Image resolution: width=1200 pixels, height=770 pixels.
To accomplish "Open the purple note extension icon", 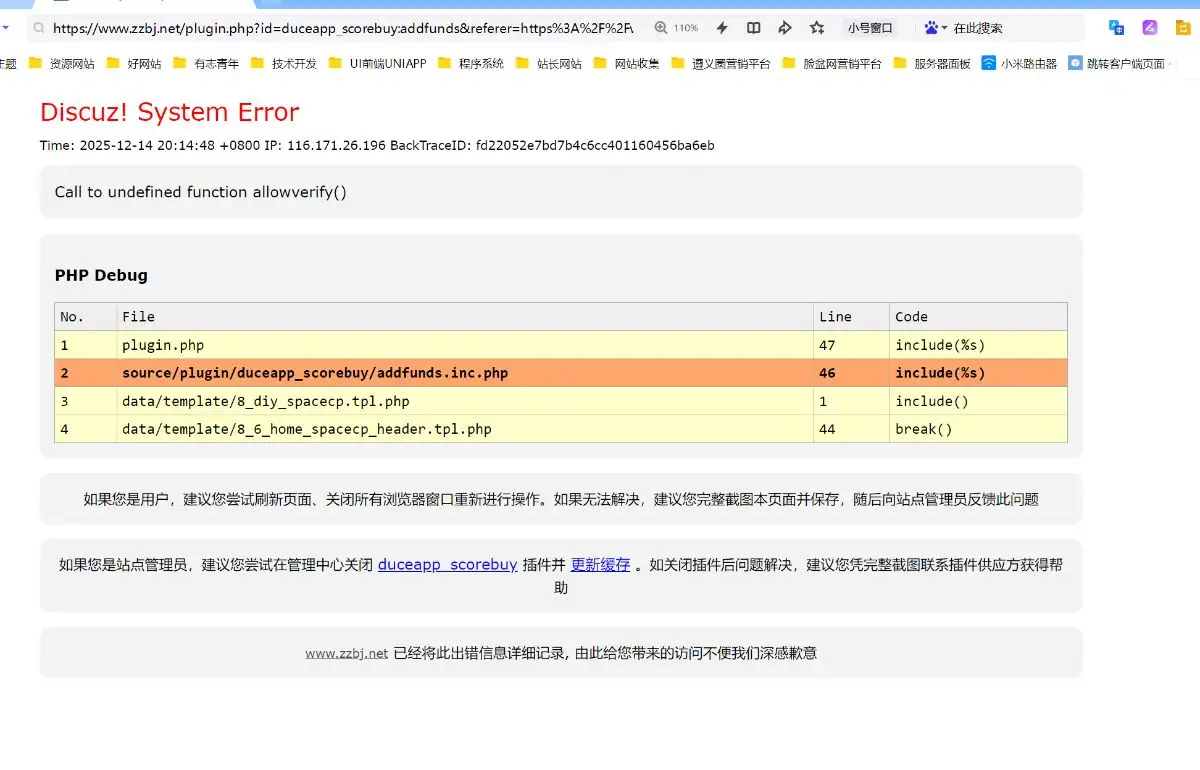I will (1150, 28).
